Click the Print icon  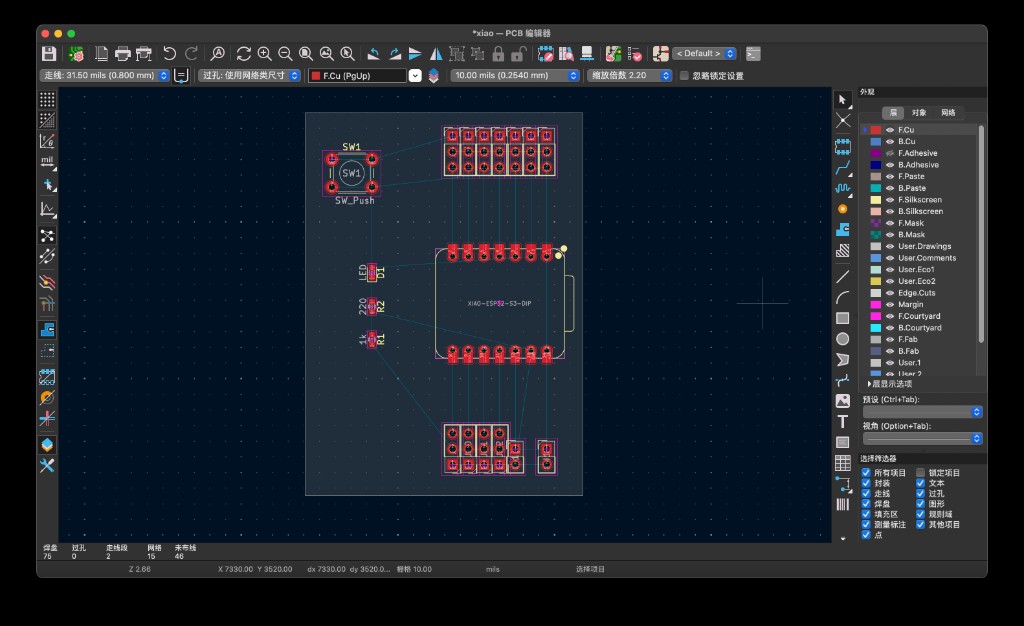122,54
